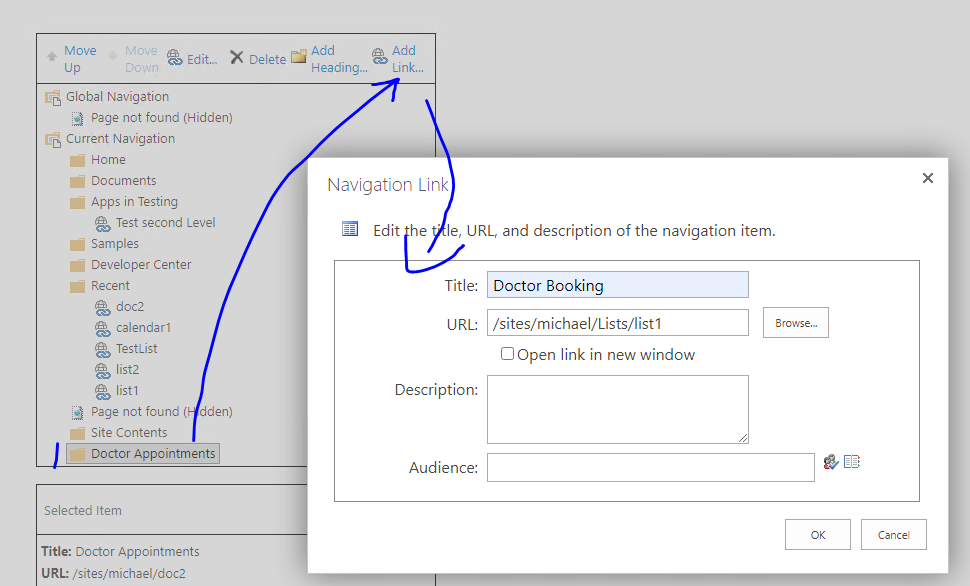Click the calendar1 link icon
Screen dimensions: 970x586
(102, 329)
